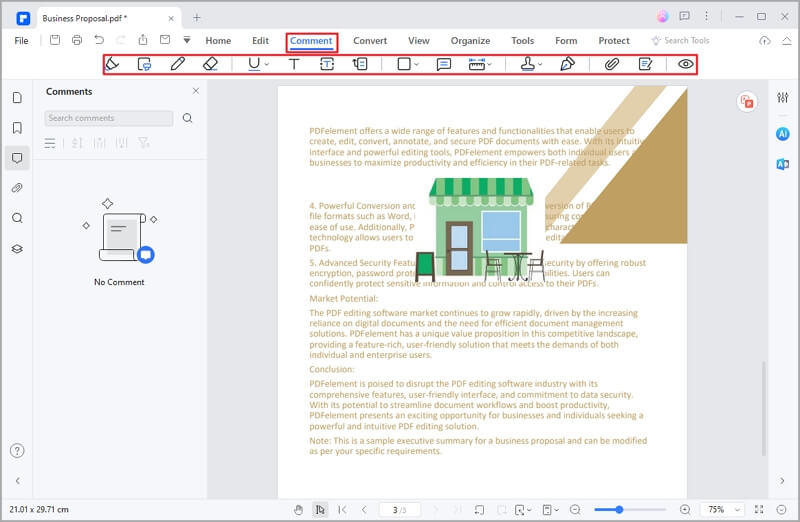Open the Attachments panel in sidebar
The height and width of the screenshot is (522, 800).
[17, 188]
